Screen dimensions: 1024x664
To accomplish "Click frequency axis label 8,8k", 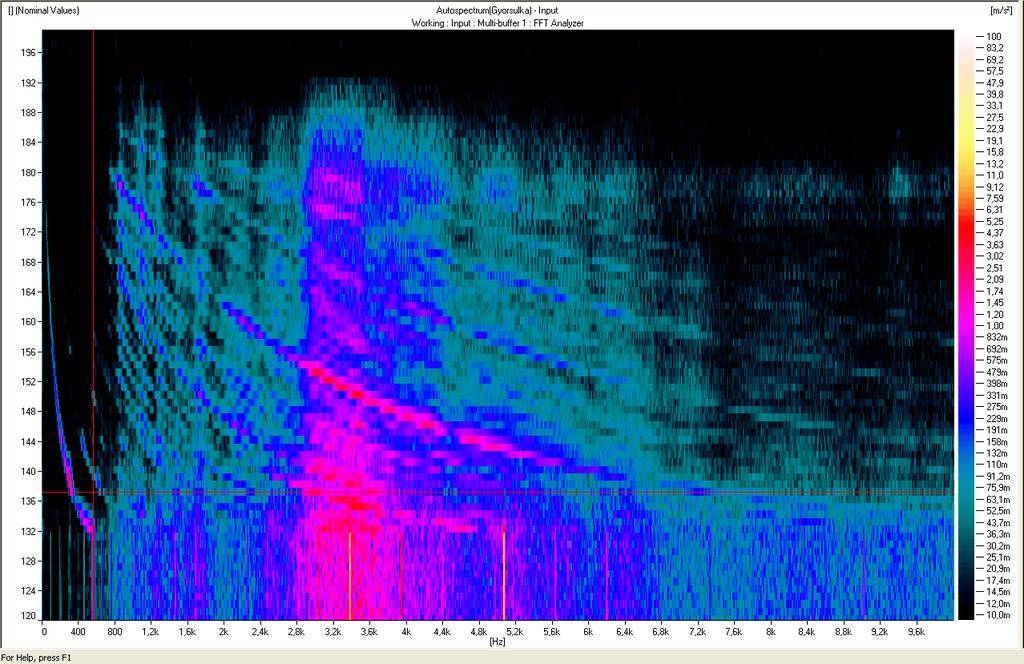I will click(x=843, y=632).
